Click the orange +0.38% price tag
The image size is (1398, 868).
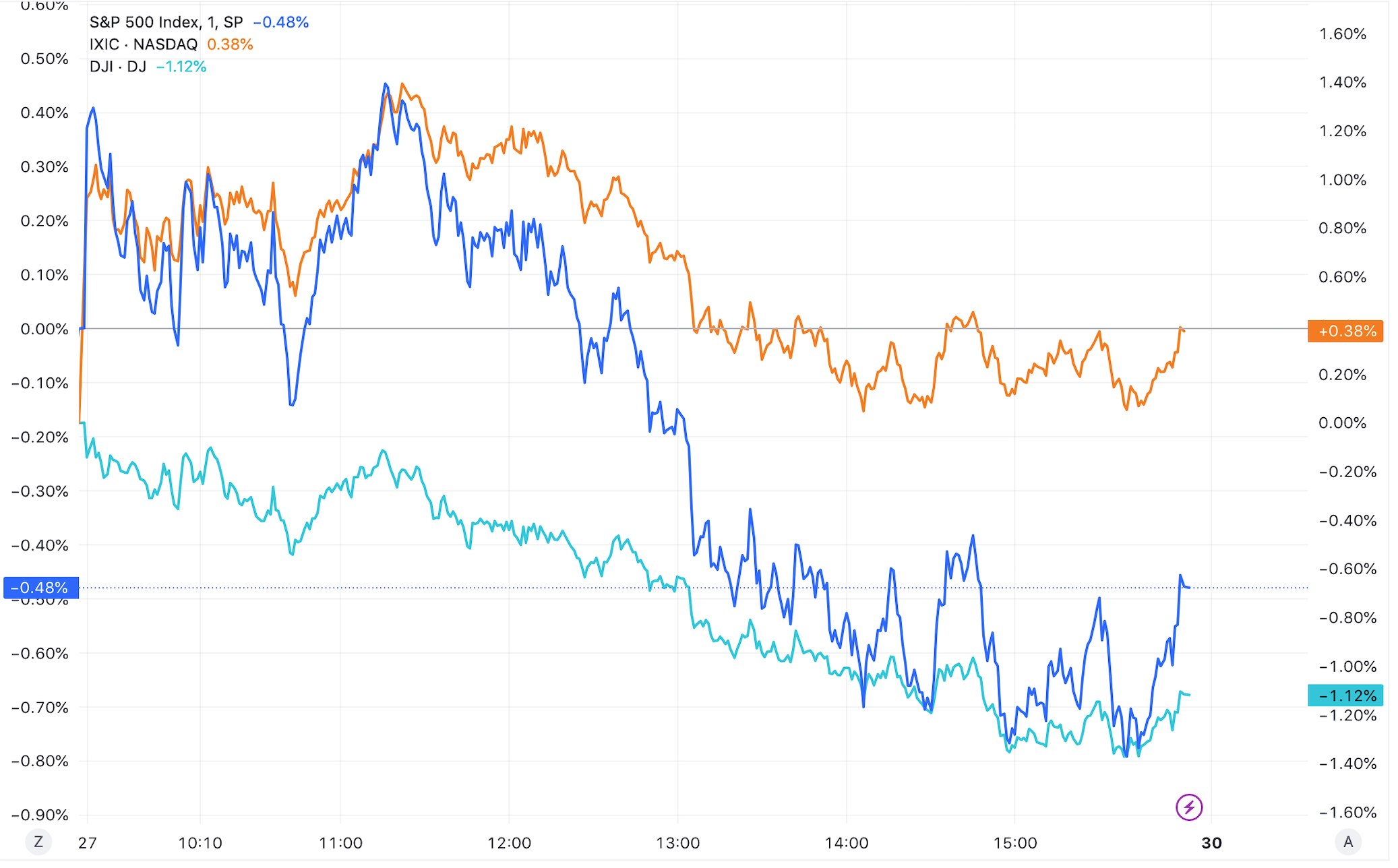click(1345, 331)
